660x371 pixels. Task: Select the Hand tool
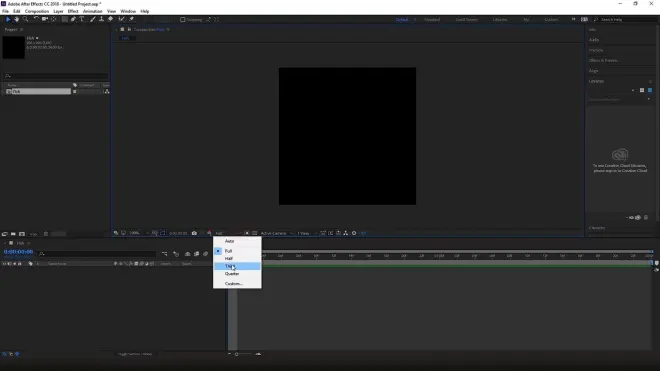[16, 19]
